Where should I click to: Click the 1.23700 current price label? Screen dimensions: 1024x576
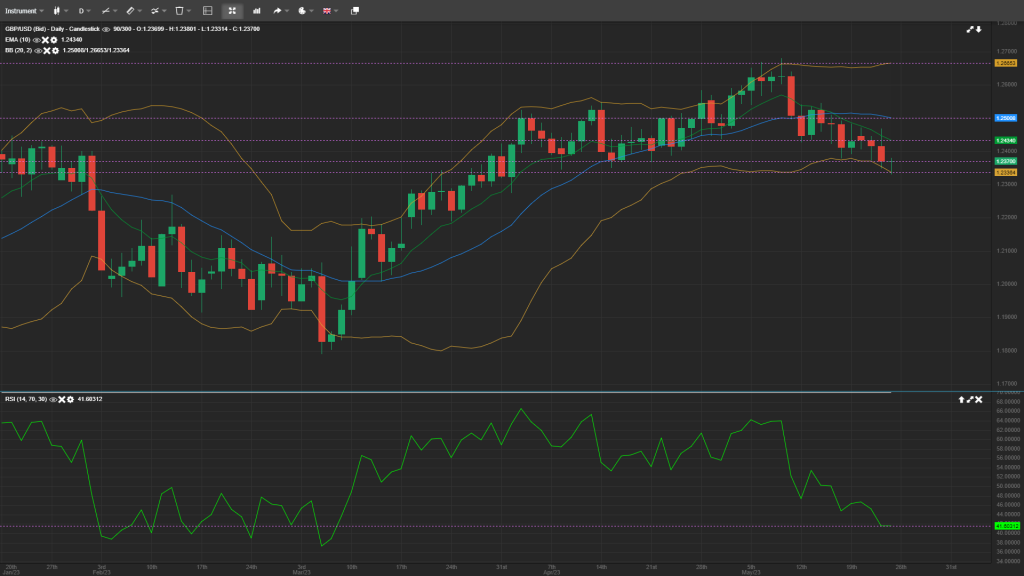coord(1005,161)
